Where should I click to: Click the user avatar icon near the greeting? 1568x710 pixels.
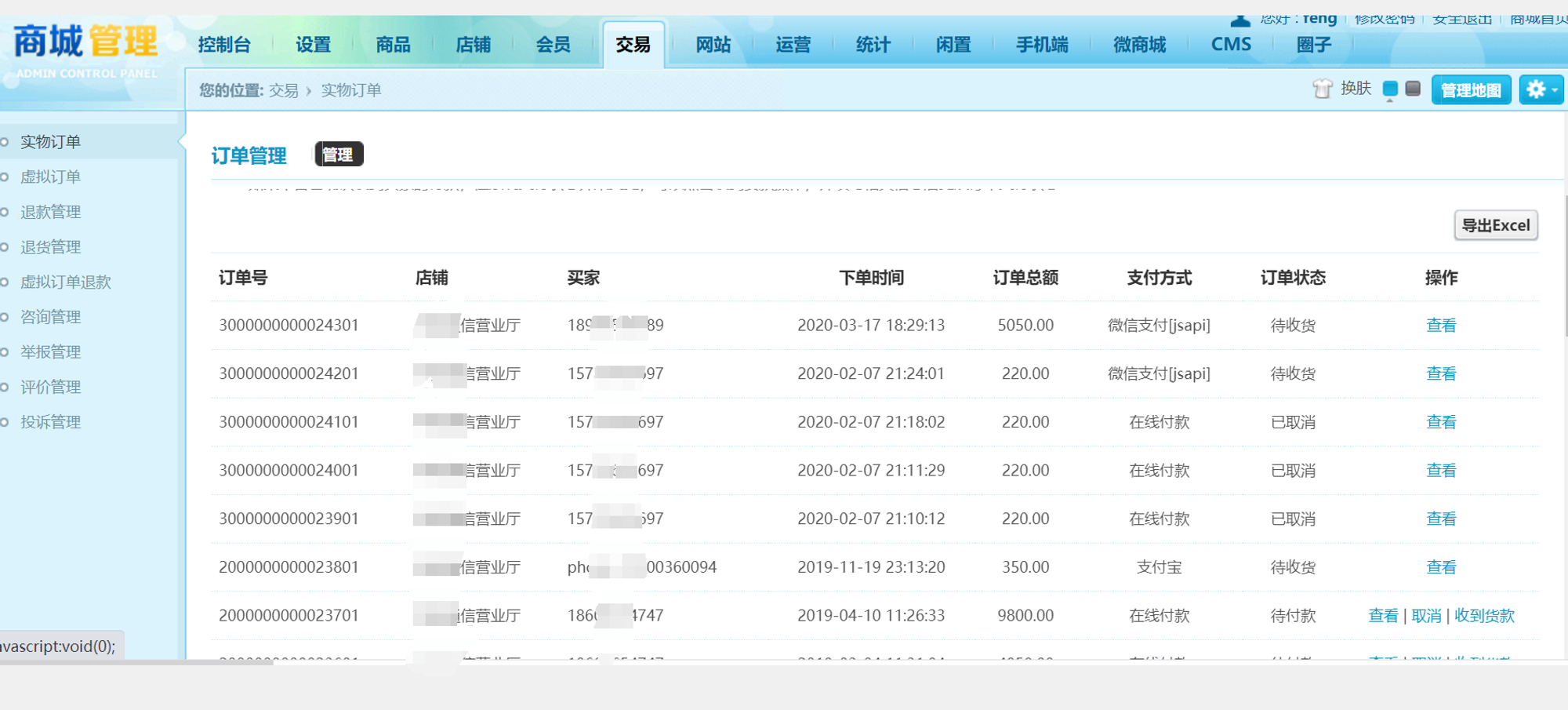[x=1240, y=20]
